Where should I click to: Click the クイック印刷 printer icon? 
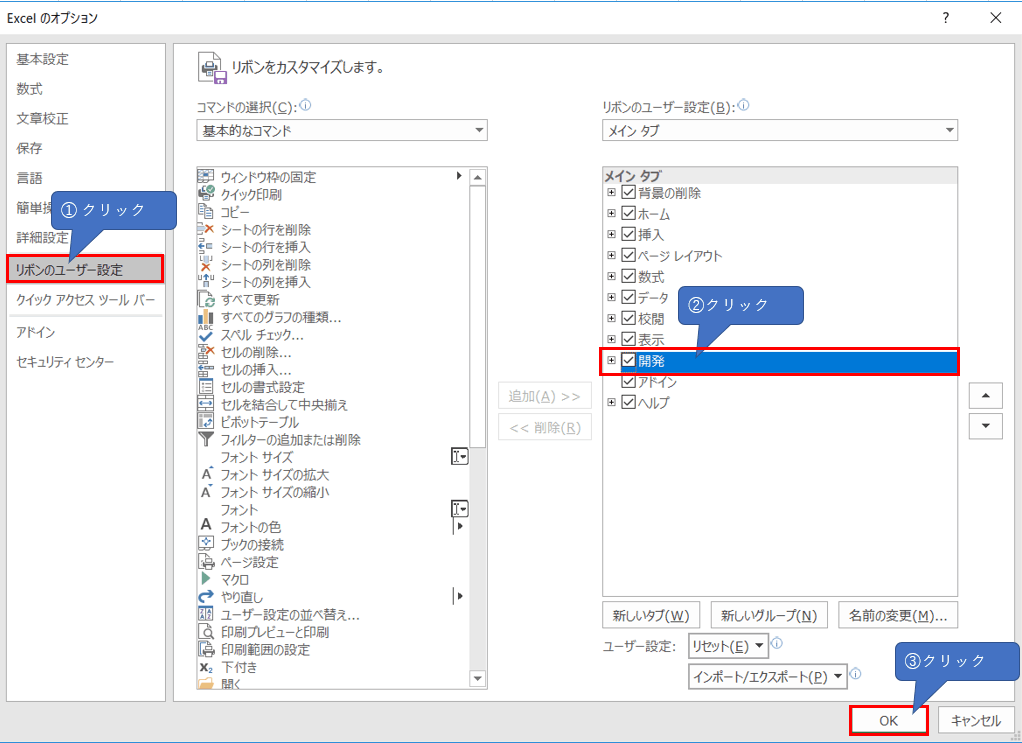click(205, 194)
